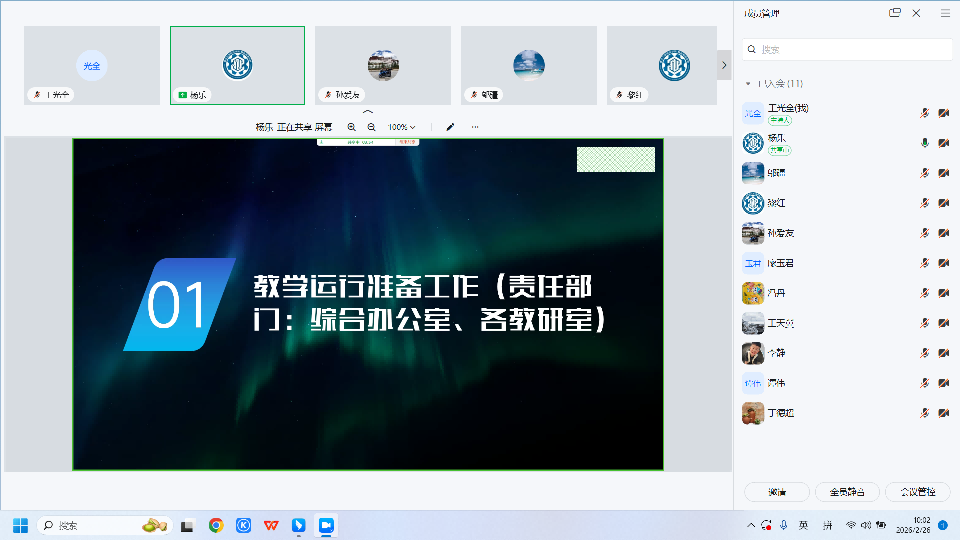Show next participants with right arrow

[x=724, y=65]
